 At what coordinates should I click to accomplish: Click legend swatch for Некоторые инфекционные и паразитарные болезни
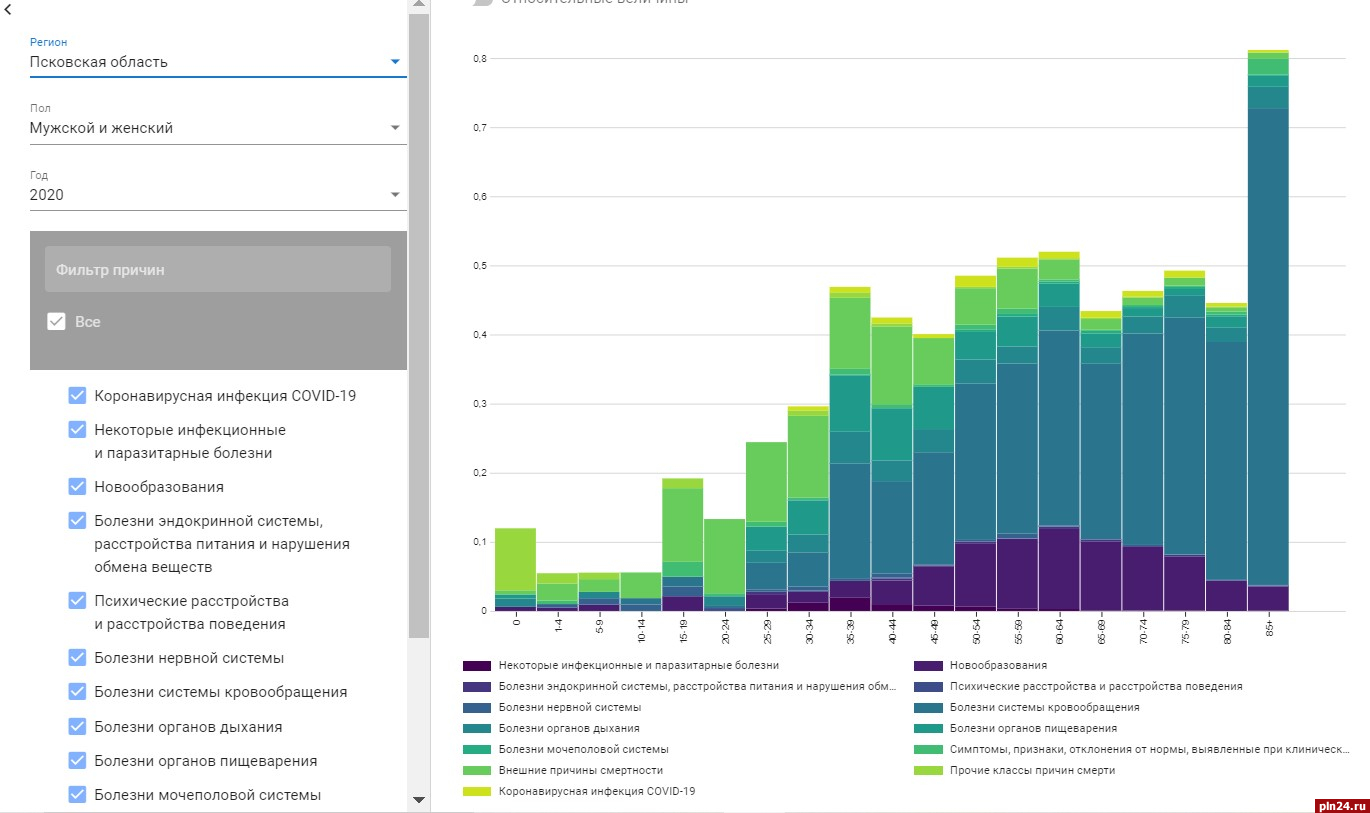point(476,665)
